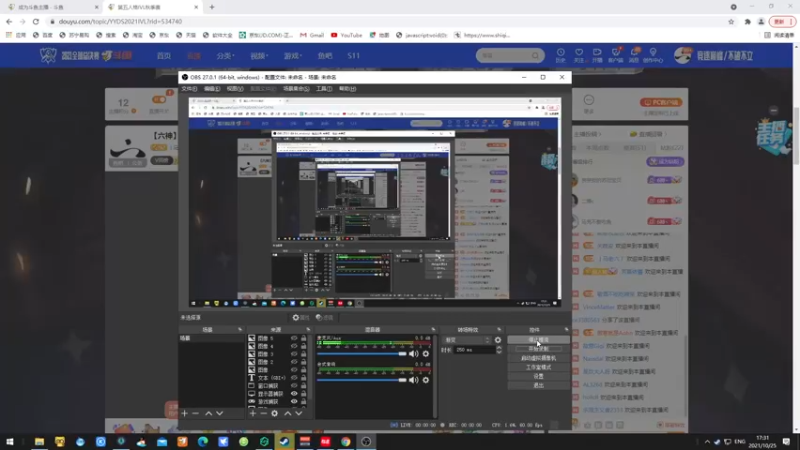This screenshot has width=800, height=450.
Task: Remove the selected source with minus icon
Action: point(263,413)
